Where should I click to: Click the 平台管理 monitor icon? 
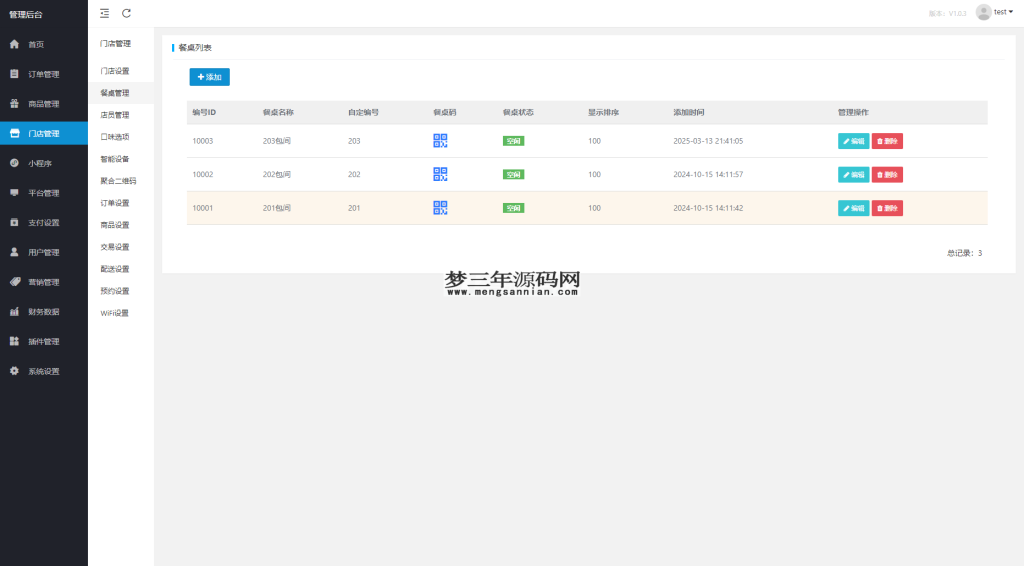click(x=14, y=193)
